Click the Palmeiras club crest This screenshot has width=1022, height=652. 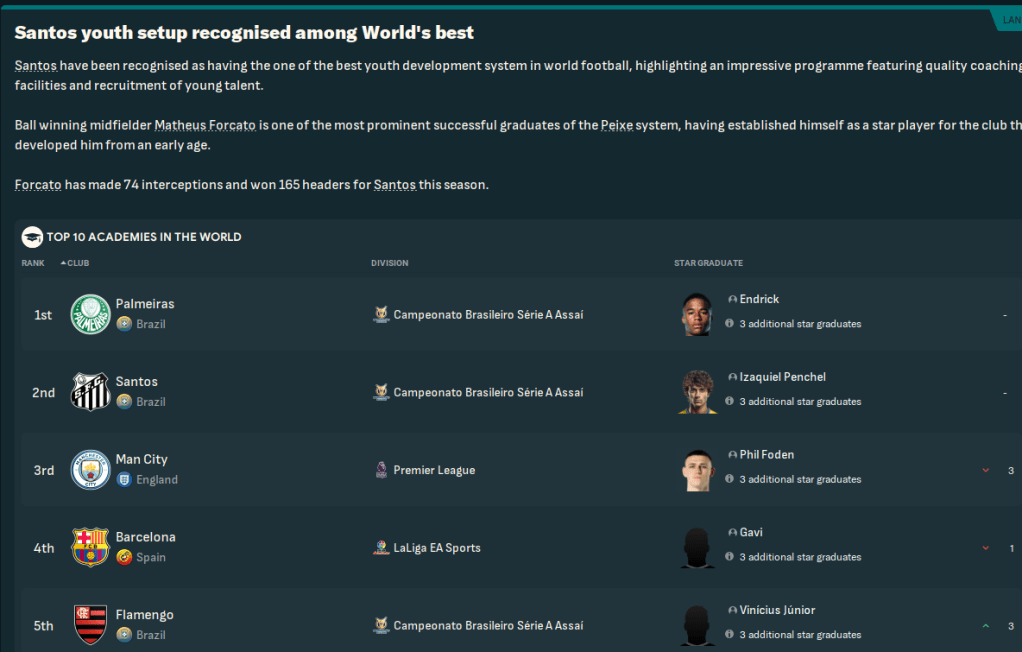tap(90, 314)
